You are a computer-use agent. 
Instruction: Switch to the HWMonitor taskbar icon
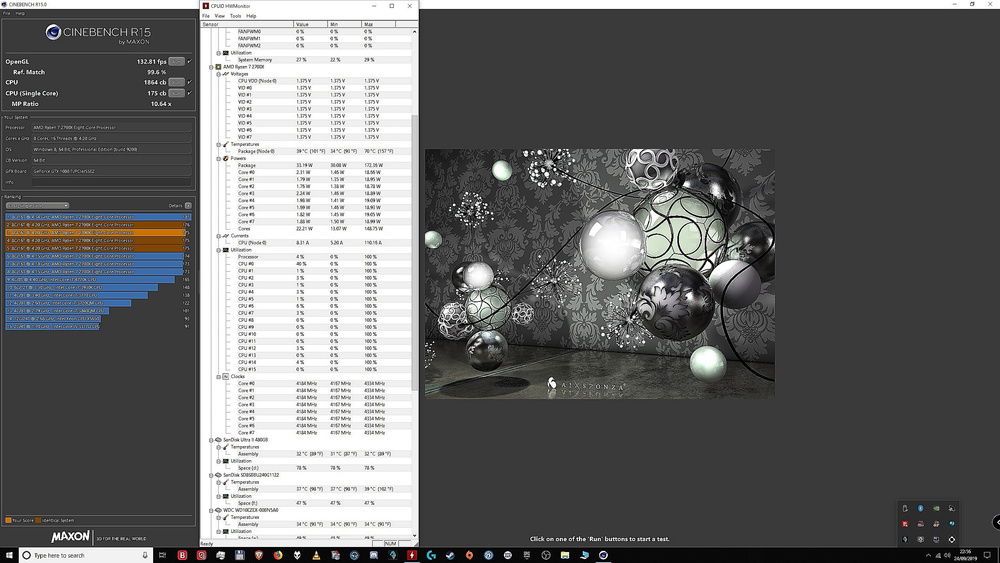[x=411, y=555]
